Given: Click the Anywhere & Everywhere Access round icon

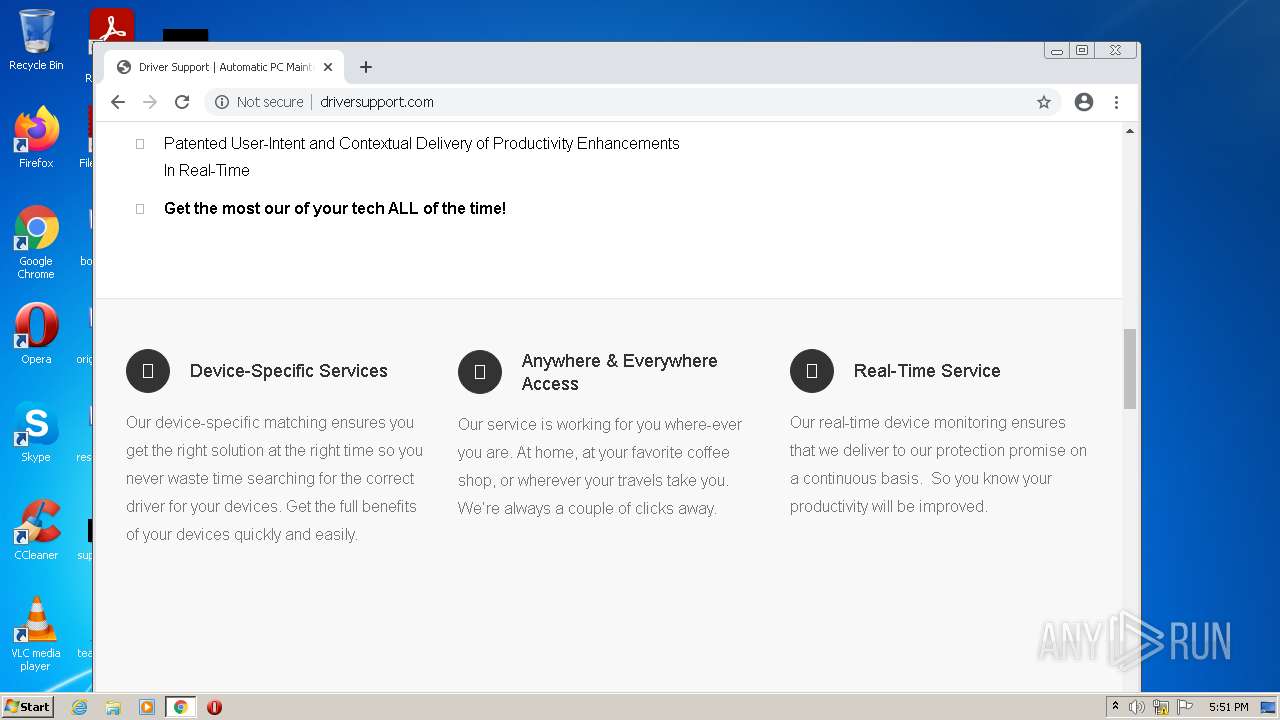Looking at the screenshot, I should tap(480, 372).
